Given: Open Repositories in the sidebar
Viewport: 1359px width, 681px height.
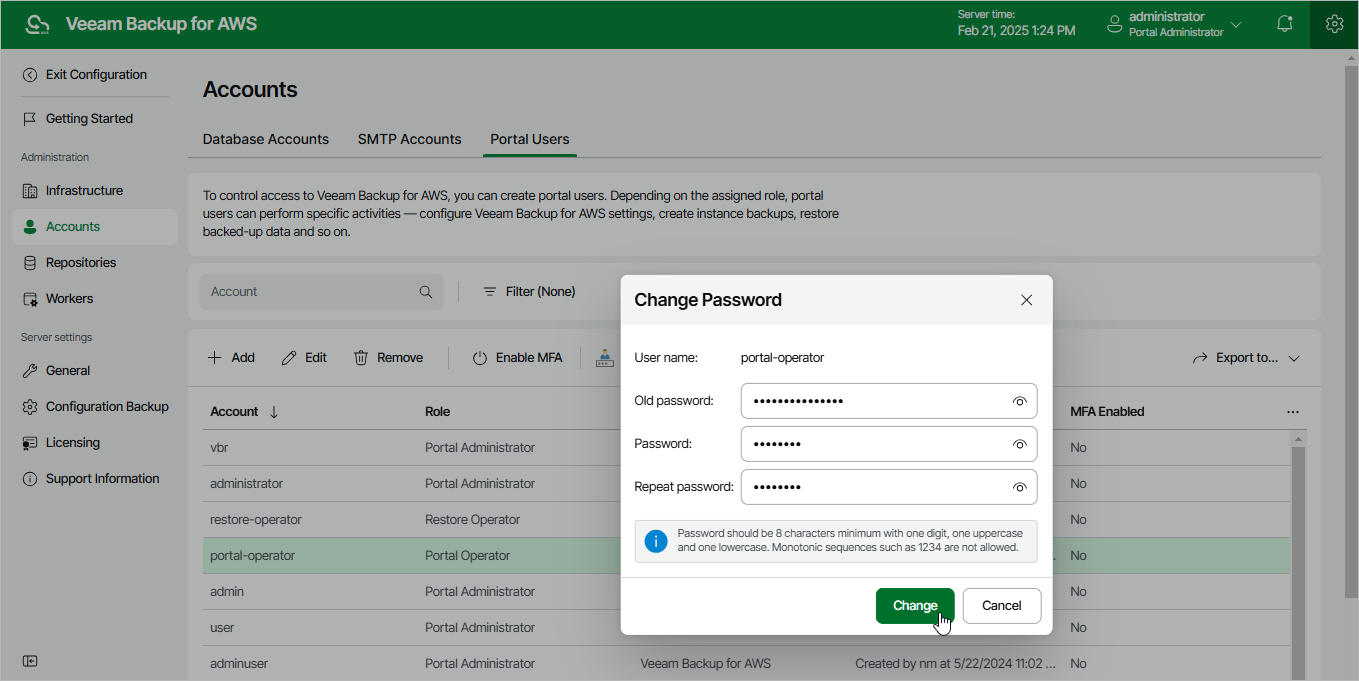Looking at the screenshot, I should (x=81, y=262).
